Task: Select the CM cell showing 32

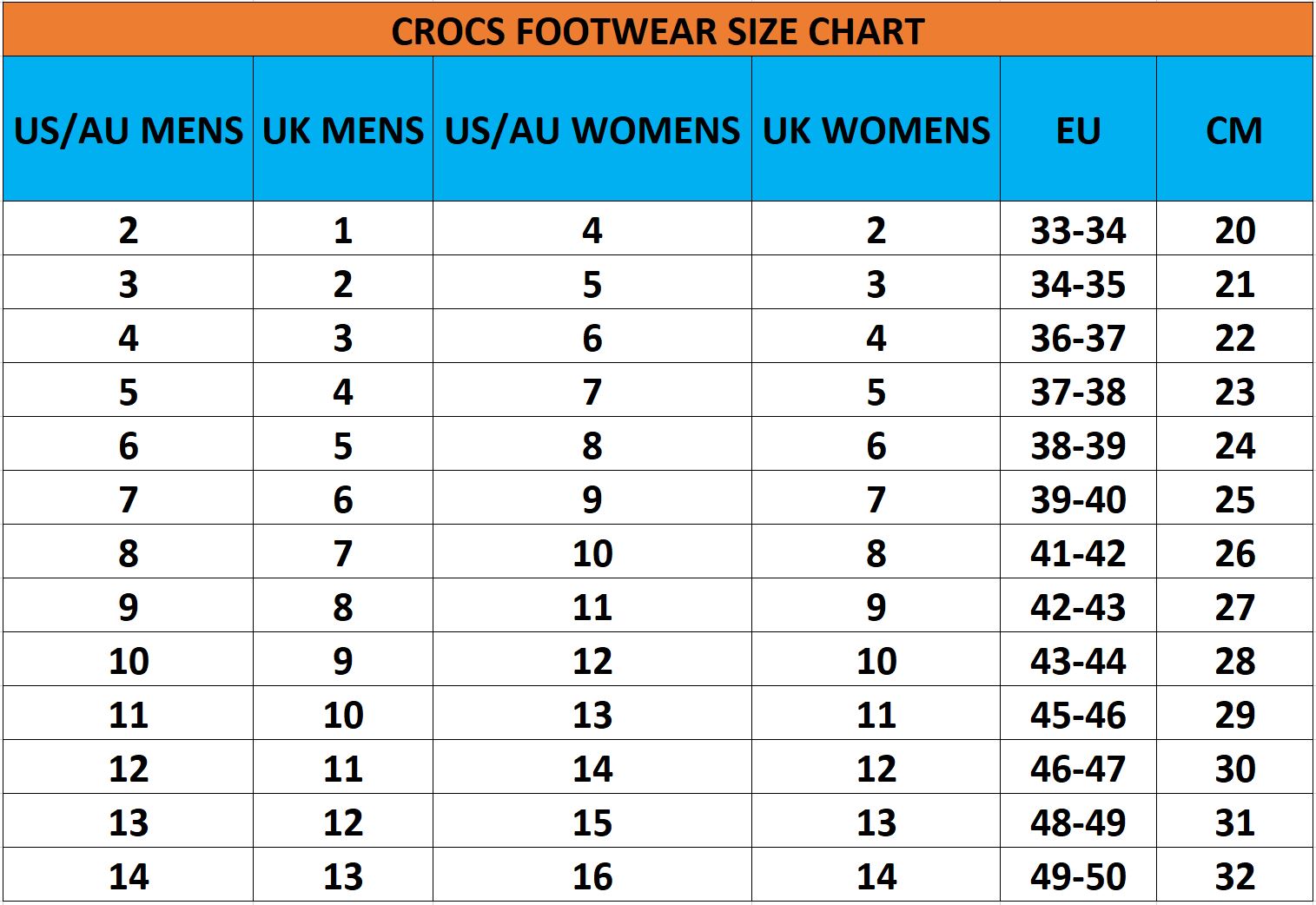Action: tap(1234, 875)
